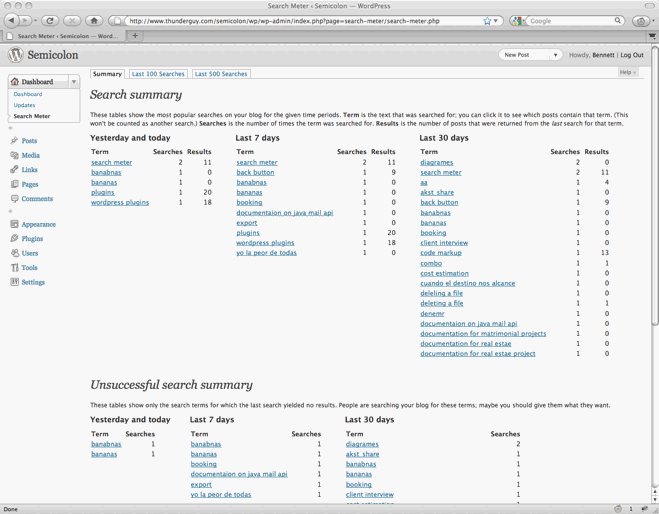The height and width of the screenshot is (514, 659).
Task: Click the Log Out link
Action: tap(632, 55)
